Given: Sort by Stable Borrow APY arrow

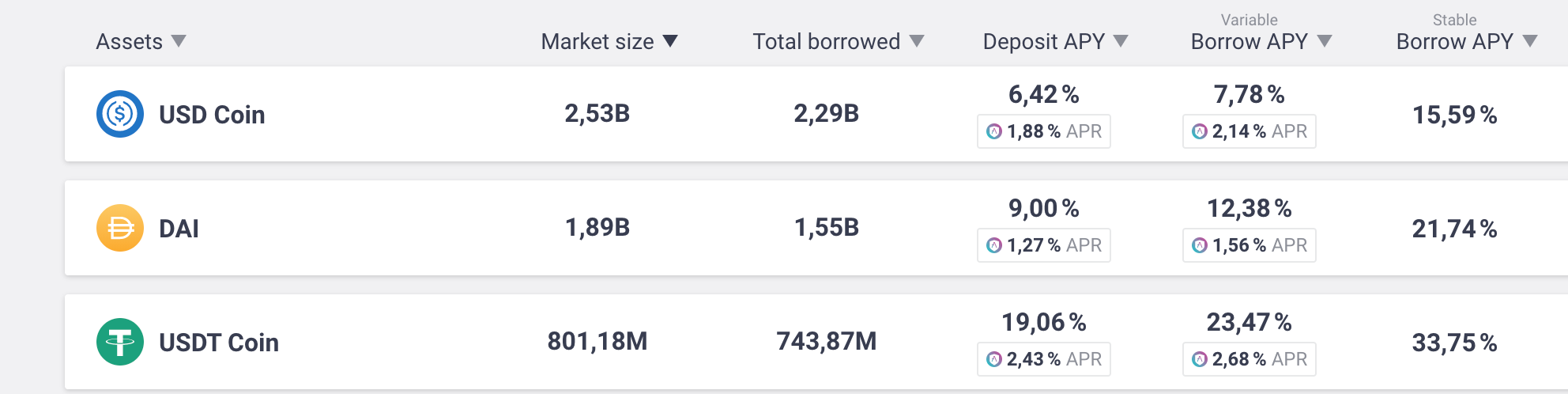Looking at the screenshot, I should (1530, 41).
